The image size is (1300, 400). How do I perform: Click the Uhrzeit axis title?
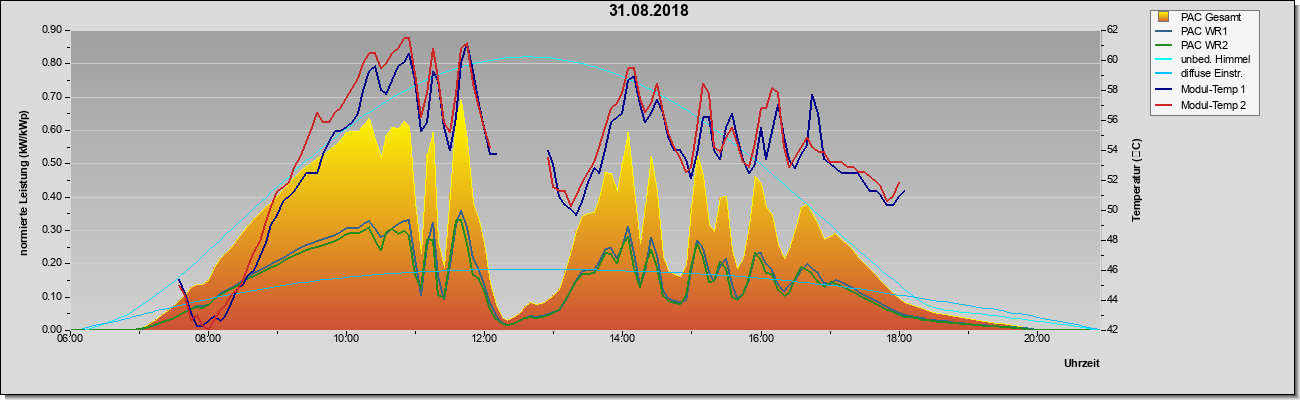click(x=1082, y=363)
